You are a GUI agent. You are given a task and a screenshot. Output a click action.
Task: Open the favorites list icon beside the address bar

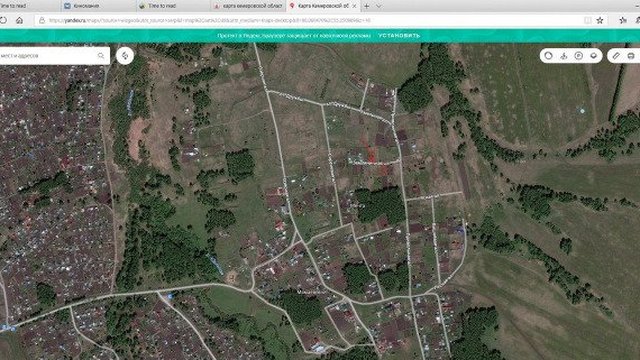(622, 20)
